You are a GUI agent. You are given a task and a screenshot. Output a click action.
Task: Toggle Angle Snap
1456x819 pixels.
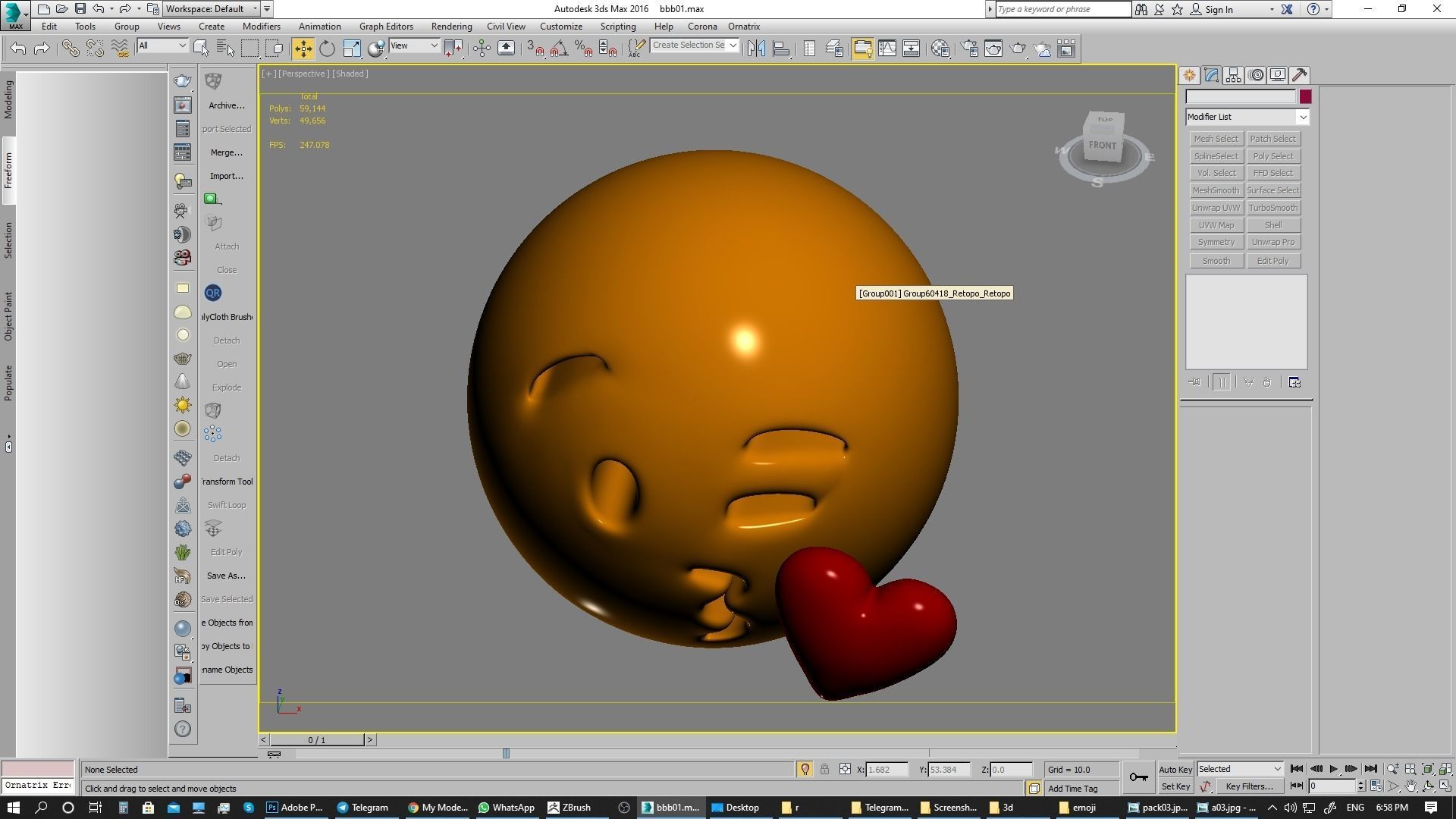[x=560, y=49]
